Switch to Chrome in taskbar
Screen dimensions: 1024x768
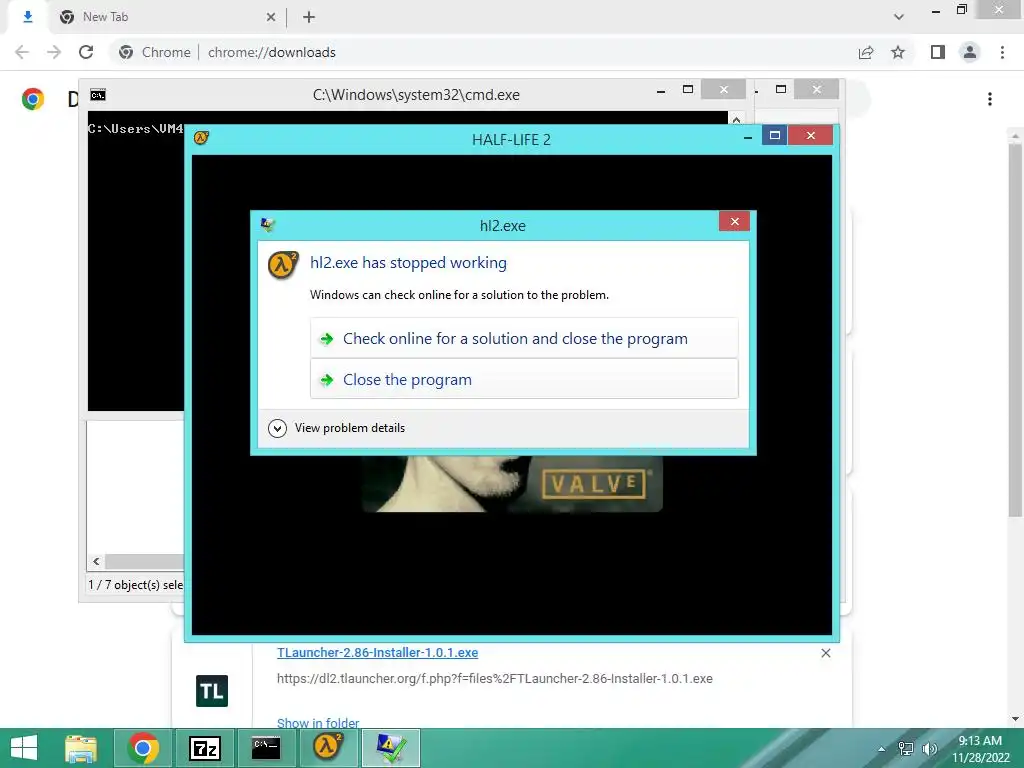pyautogui.click(x=143, y=748)
